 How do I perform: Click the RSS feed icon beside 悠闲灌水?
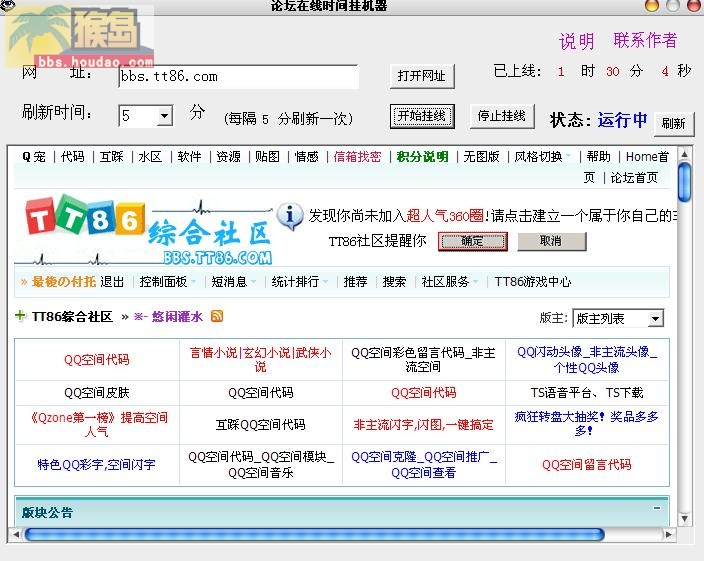click(217, 316)
